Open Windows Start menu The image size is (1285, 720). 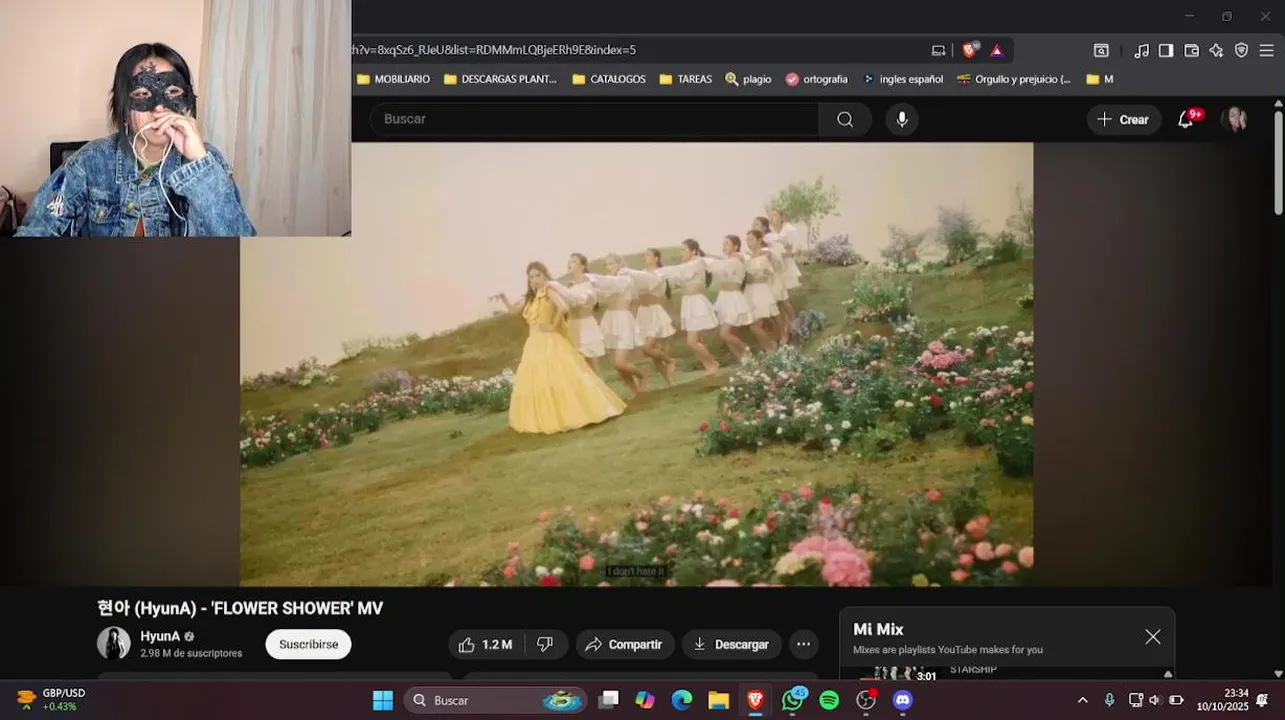coord(383,700)
